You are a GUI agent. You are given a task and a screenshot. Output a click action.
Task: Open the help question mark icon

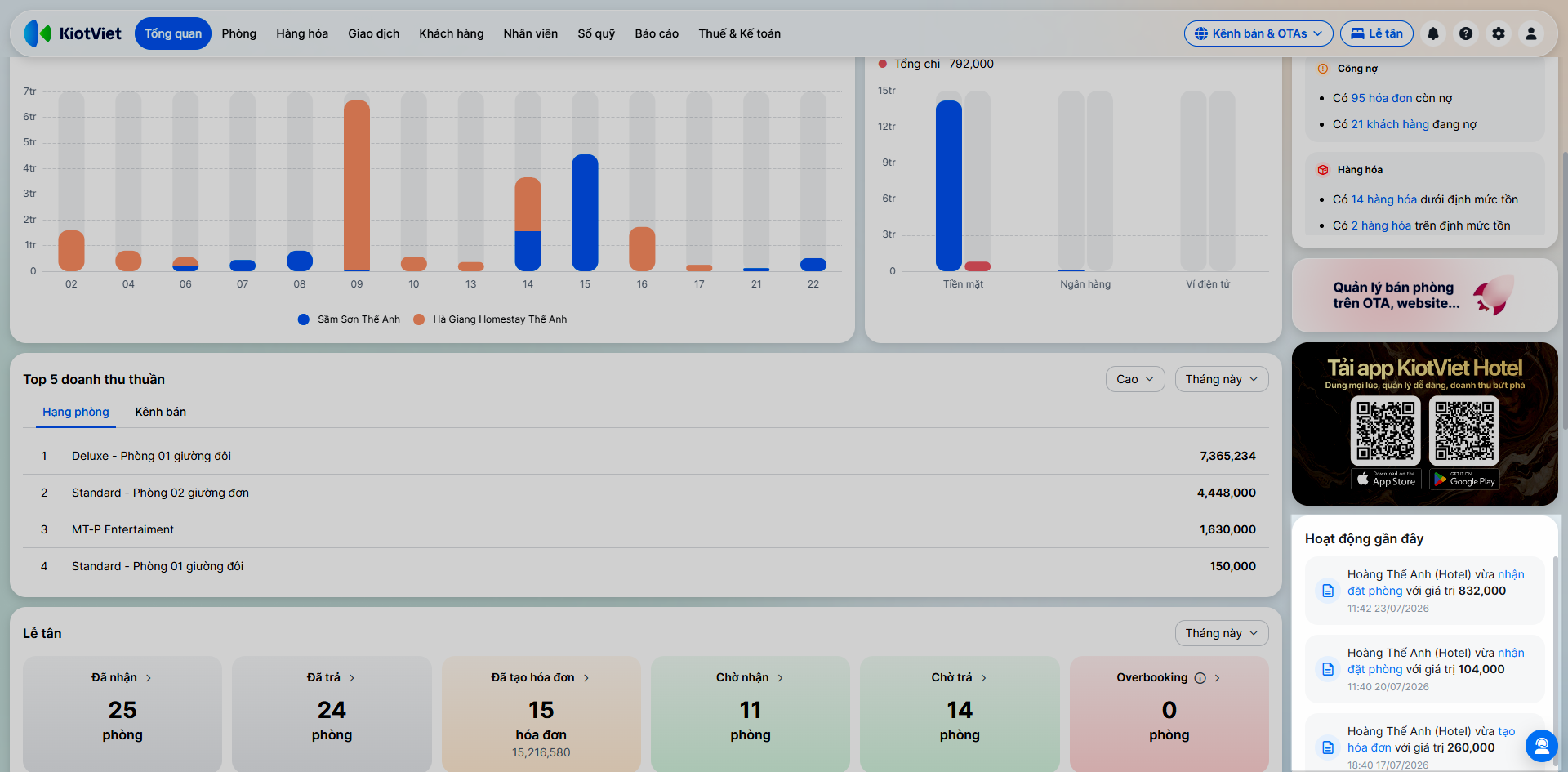[x=1466, y=33]
